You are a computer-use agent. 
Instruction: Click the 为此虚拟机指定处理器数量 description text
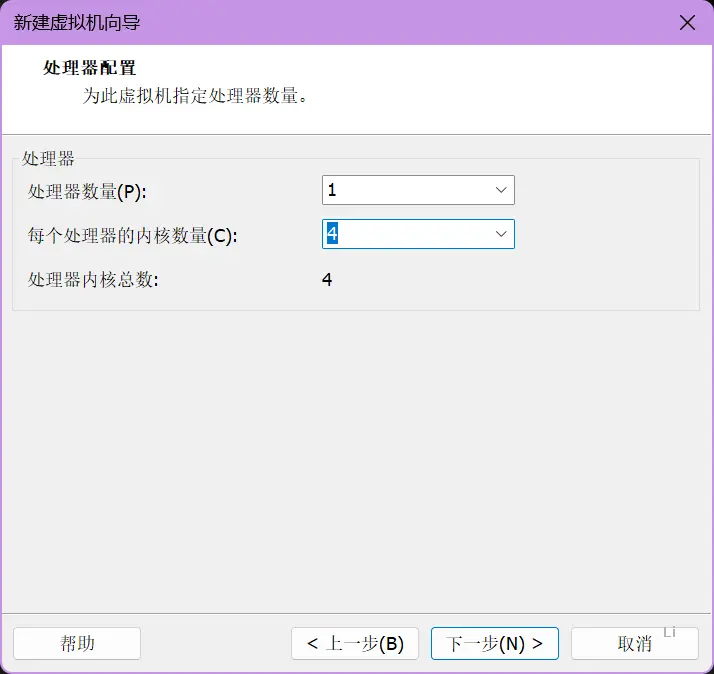195,96
